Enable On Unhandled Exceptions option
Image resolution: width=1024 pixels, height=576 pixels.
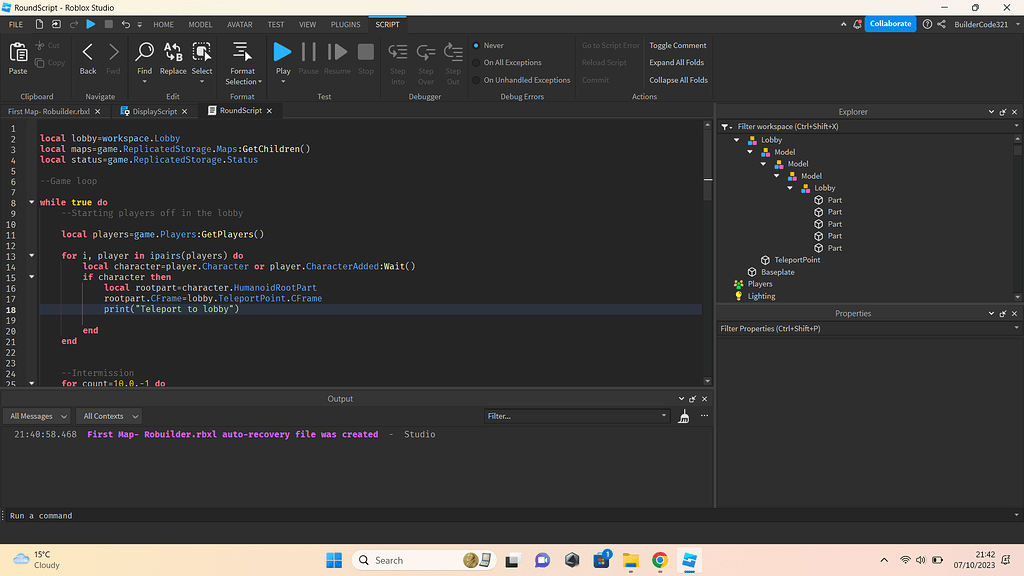(x=476, y=80)
